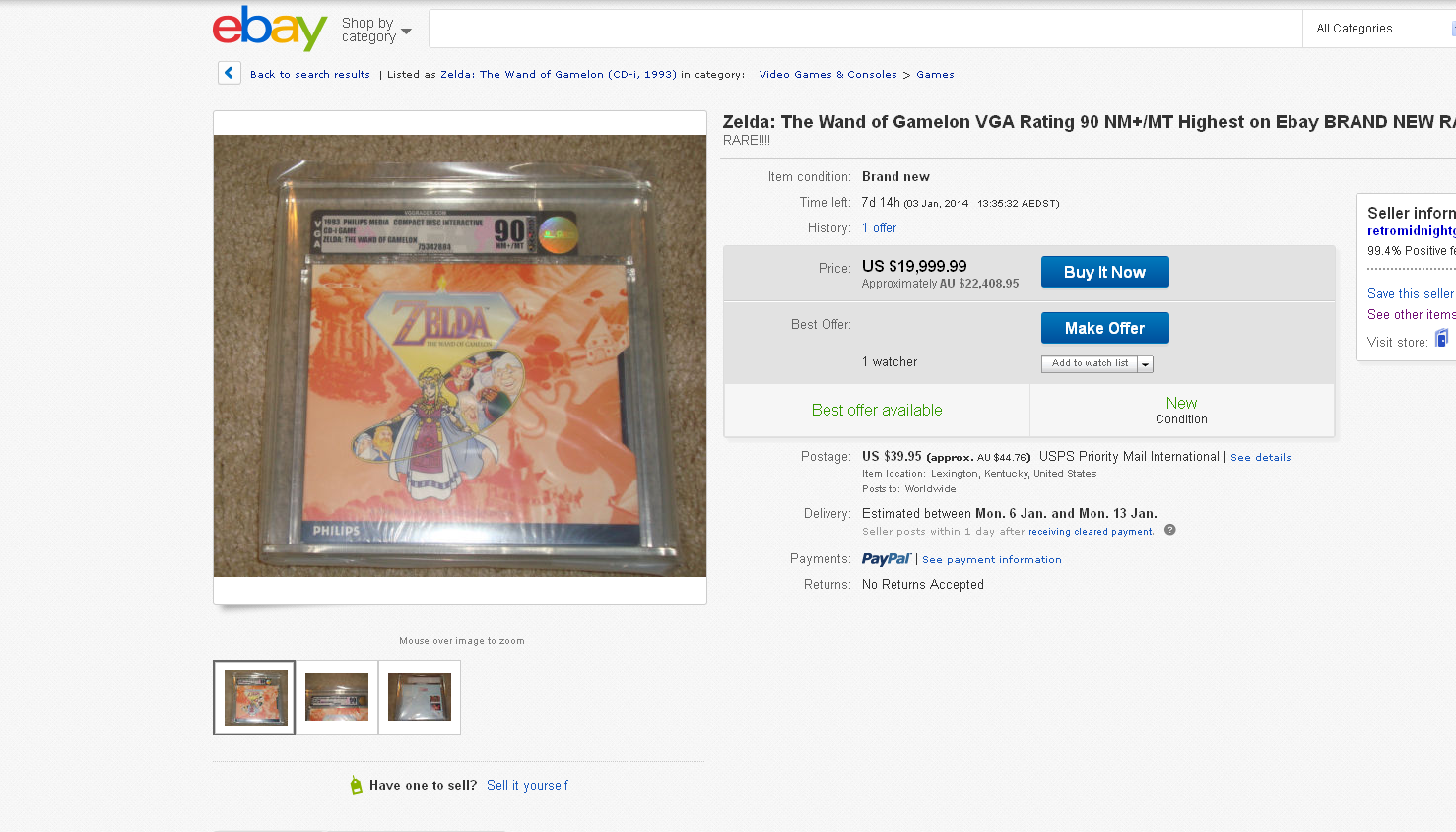Click the Make Offer button
Screen dimensions: 1456x832
tap(1104, 328)
